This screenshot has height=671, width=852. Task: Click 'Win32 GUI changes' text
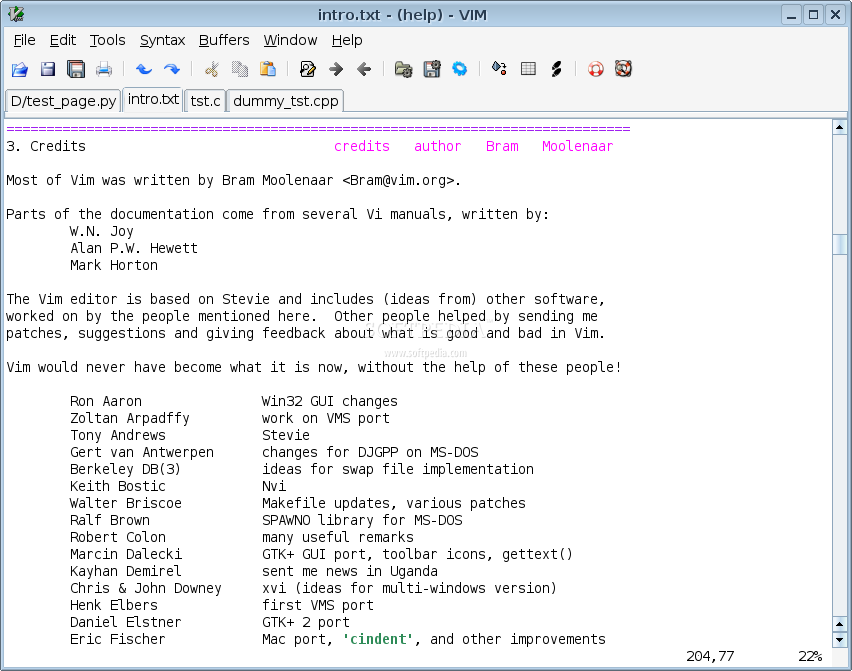pos(330,402)
